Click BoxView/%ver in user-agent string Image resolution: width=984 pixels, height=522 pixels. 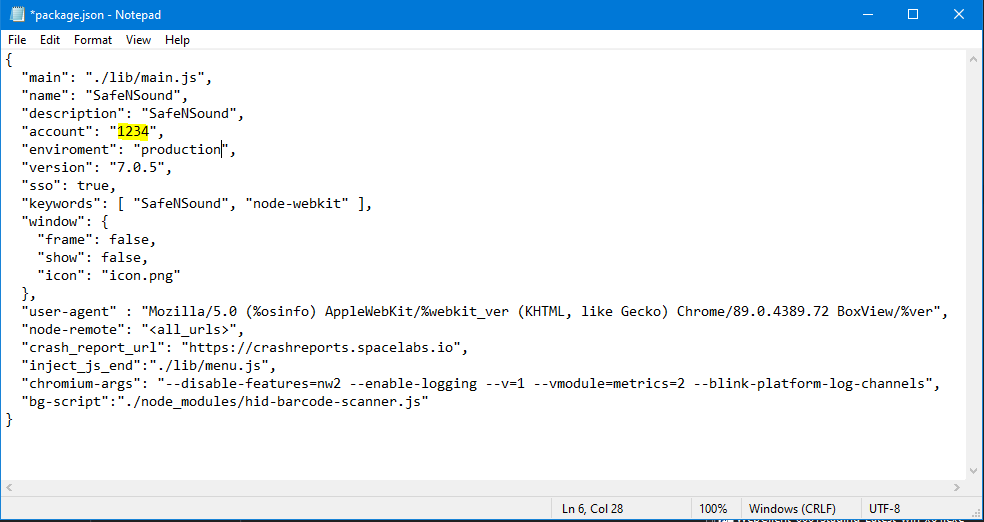tap(885, 312)
